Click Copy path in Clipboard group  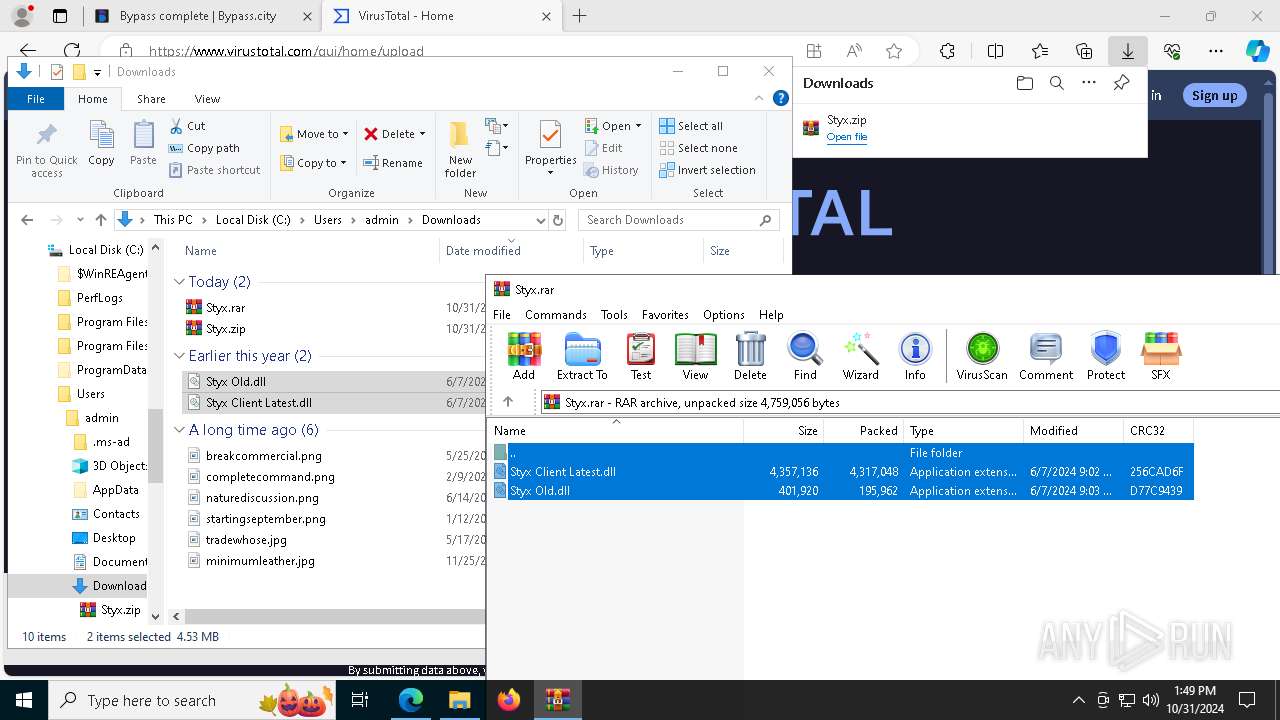pyautogui.click(x=204, y=148)
